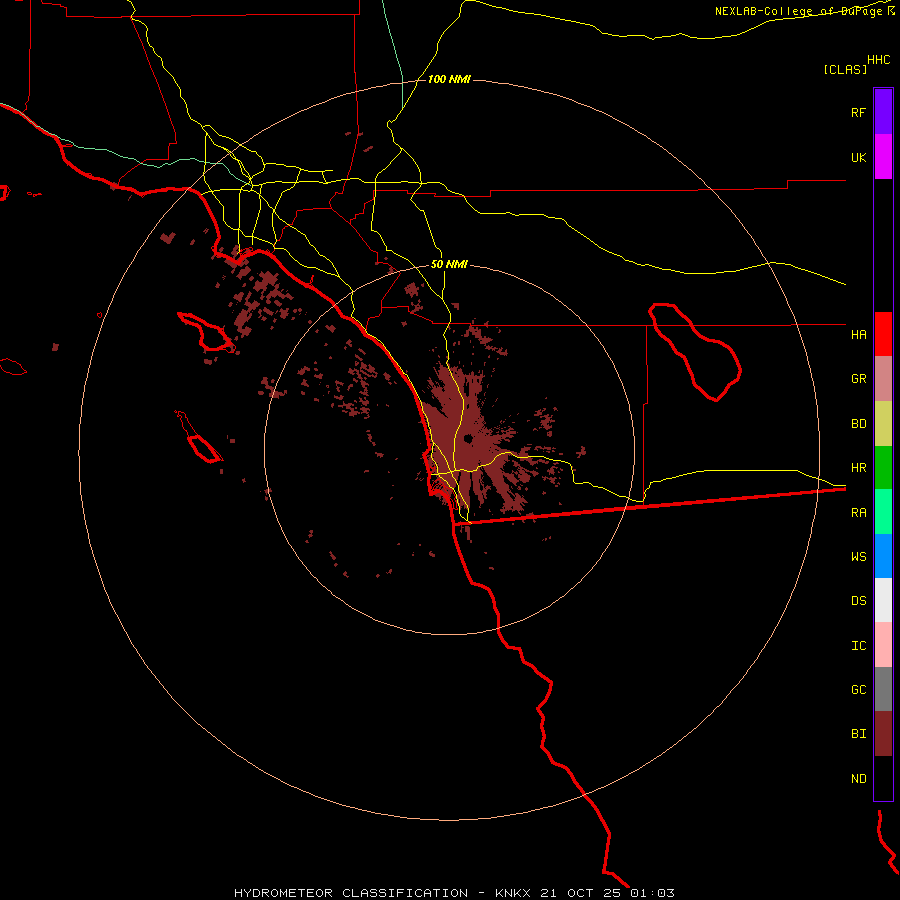Click the IC legend label

pyautogui.click(x=858, y=646)
